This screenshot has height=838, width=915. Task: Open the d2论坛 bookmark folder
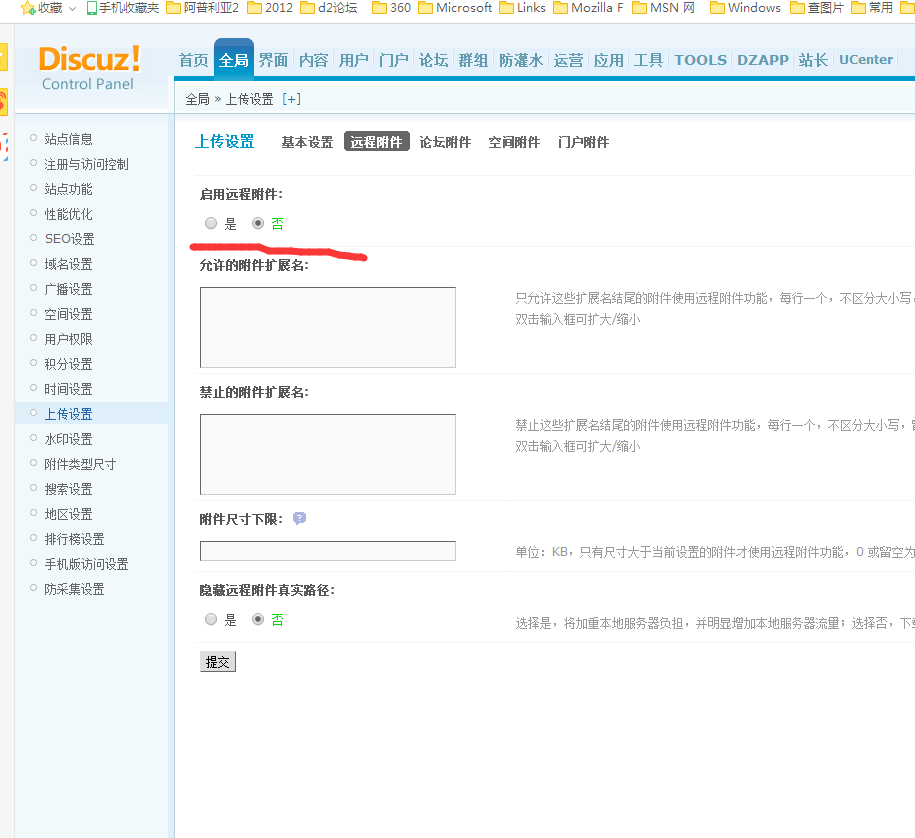[x=329, y=8]
